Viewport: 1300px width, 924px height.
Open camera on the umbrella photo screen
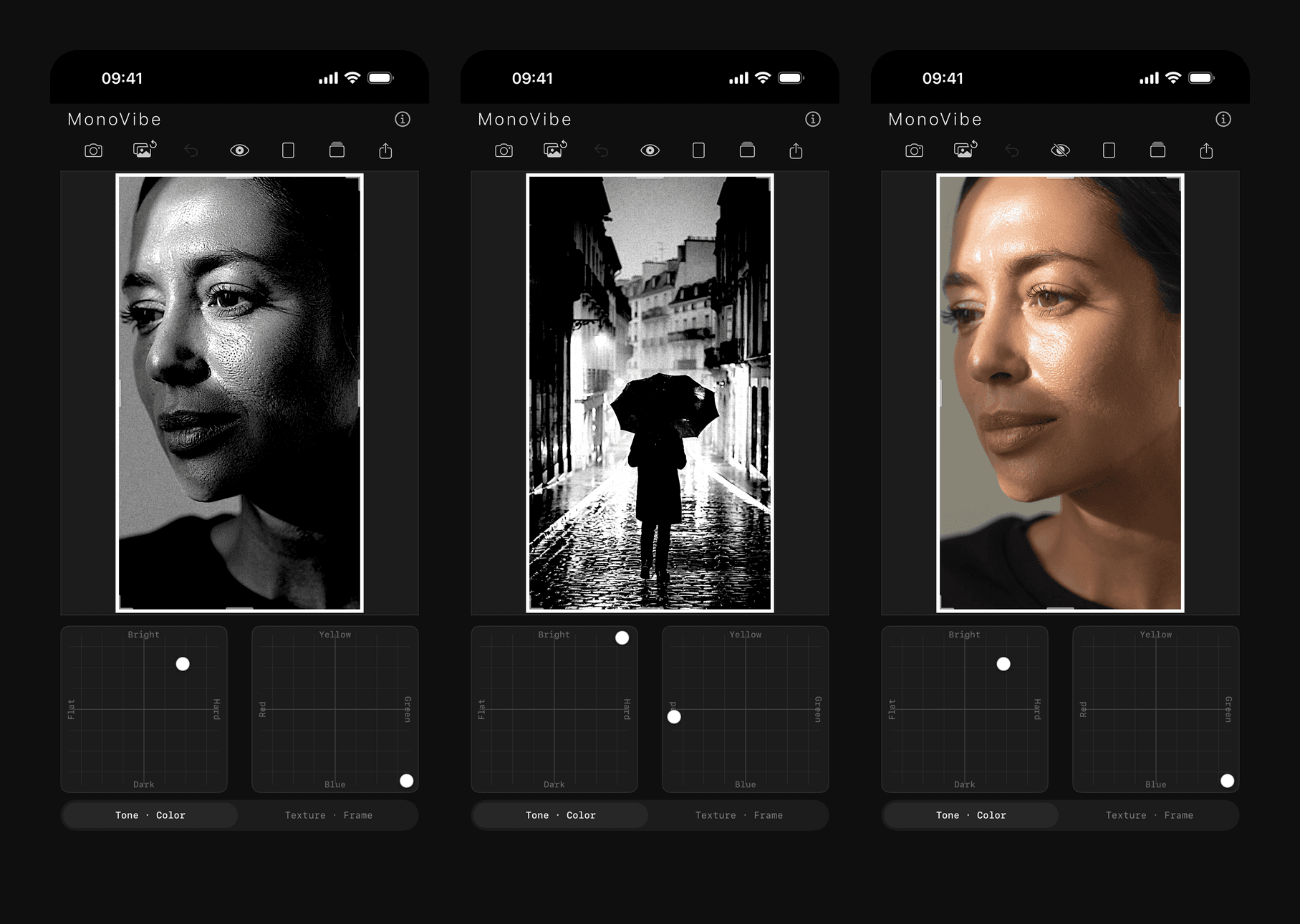(x=504, y=150)
